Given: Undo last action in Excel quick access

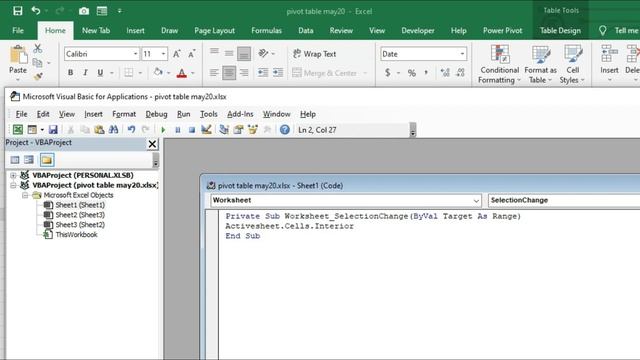Looking at the screenshot, I should [x=36, y=11].
